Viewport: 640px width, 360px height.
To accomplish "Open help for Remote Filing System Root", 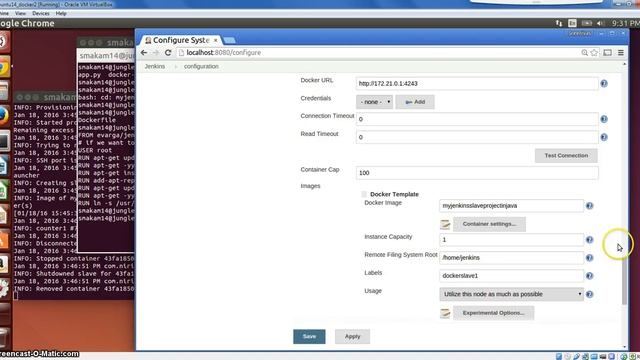I will [589, 258].
